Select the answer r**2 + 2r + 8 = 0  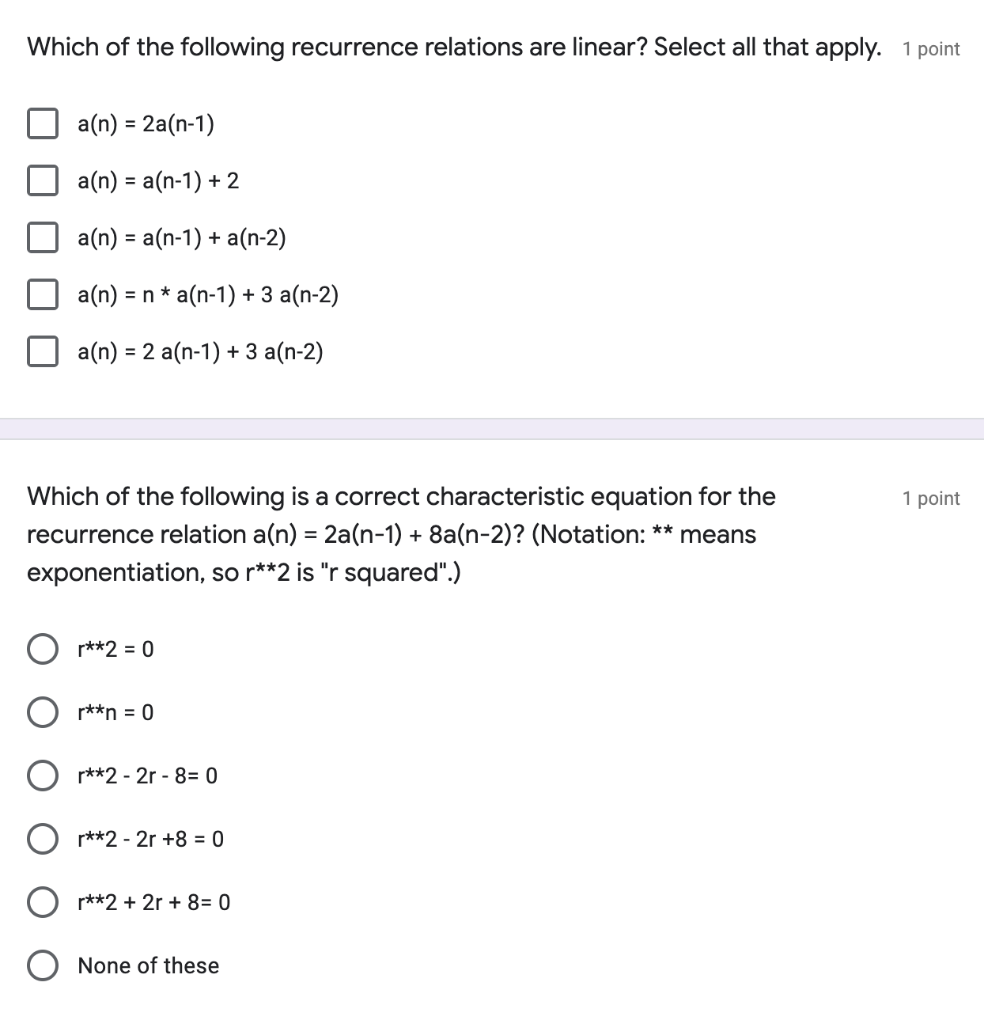pyautogui.click(x=43, y=901)
